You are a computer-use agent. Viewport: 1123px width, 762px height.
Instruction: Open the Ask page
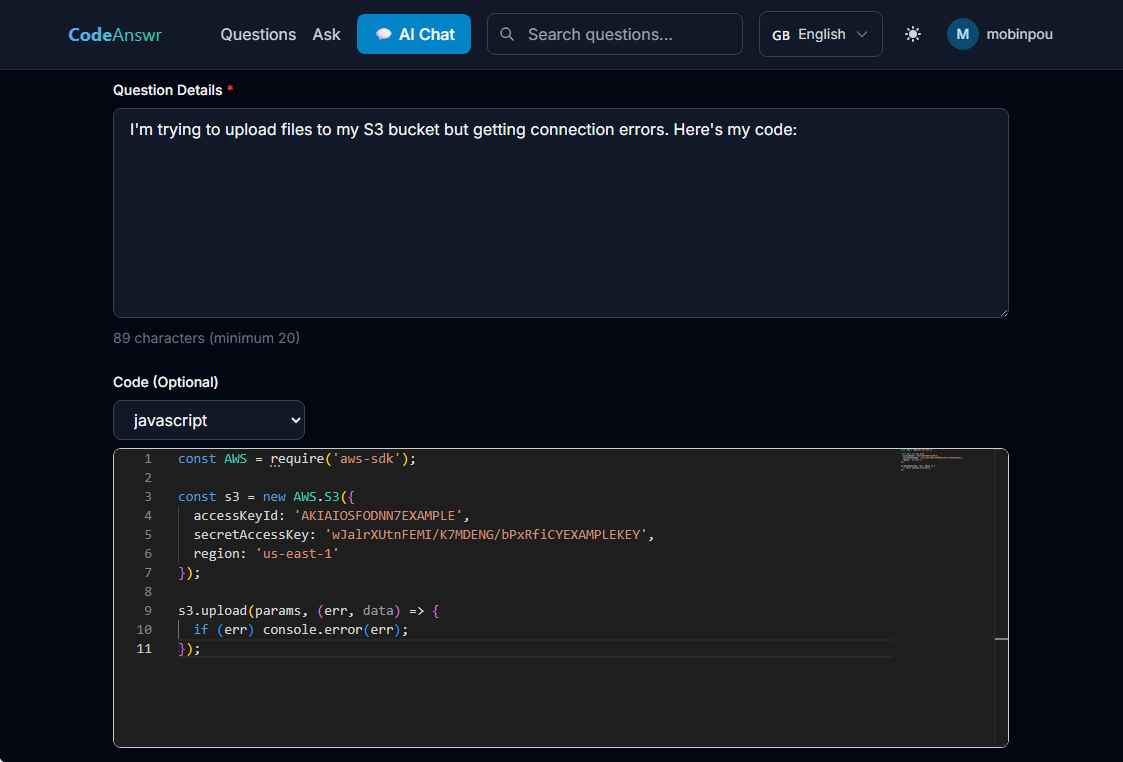point(326,33)
